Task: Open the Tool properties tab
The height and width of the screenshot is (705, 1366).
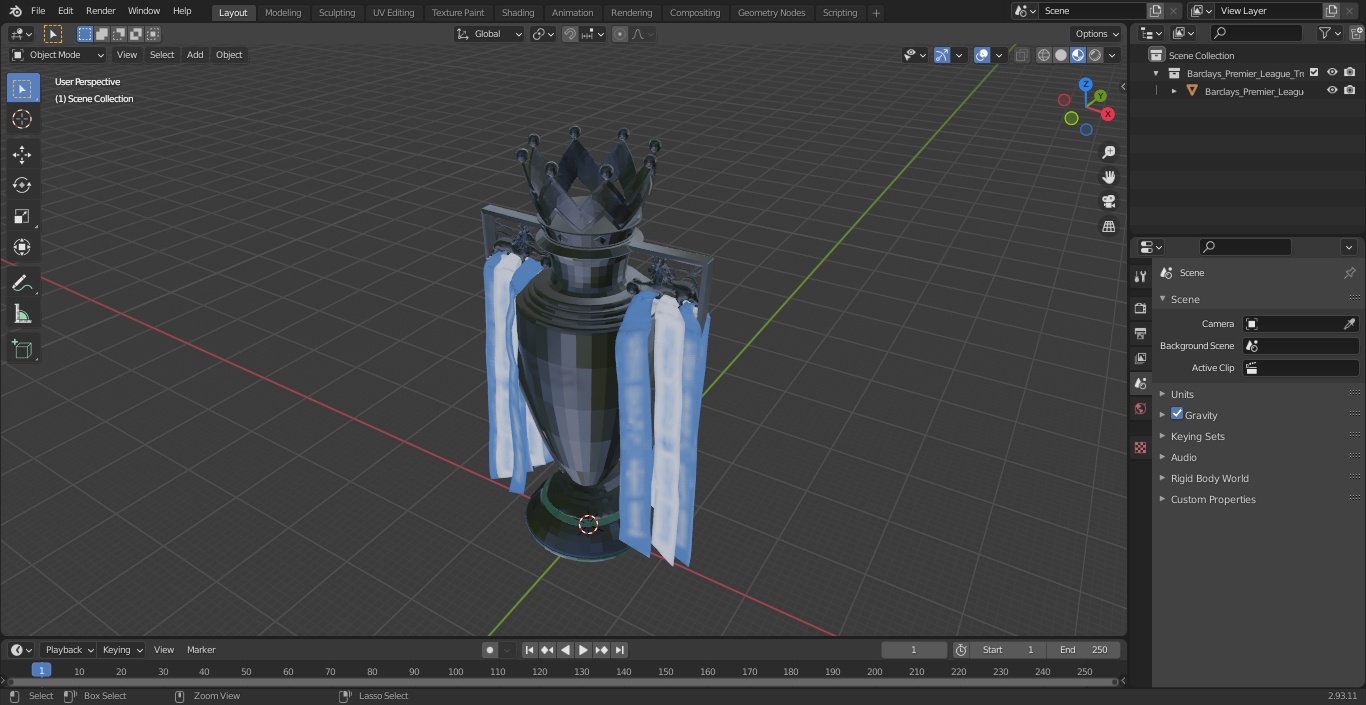Action: pyautogui.click(x=1140, y=277)
